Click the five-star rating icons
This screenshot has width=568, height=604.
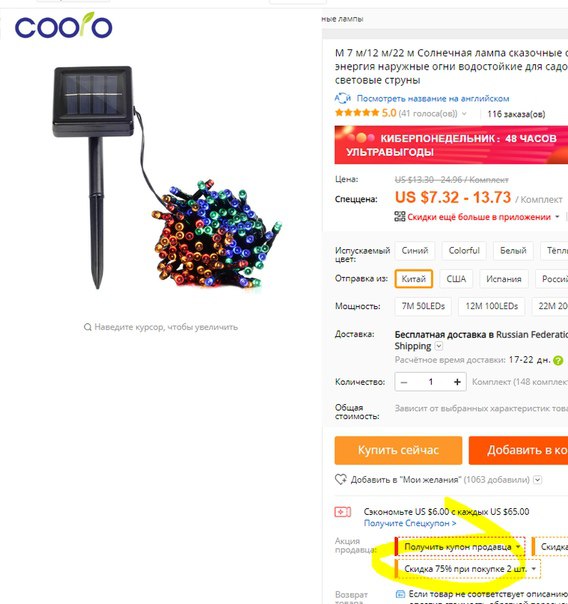click(357, 113)
